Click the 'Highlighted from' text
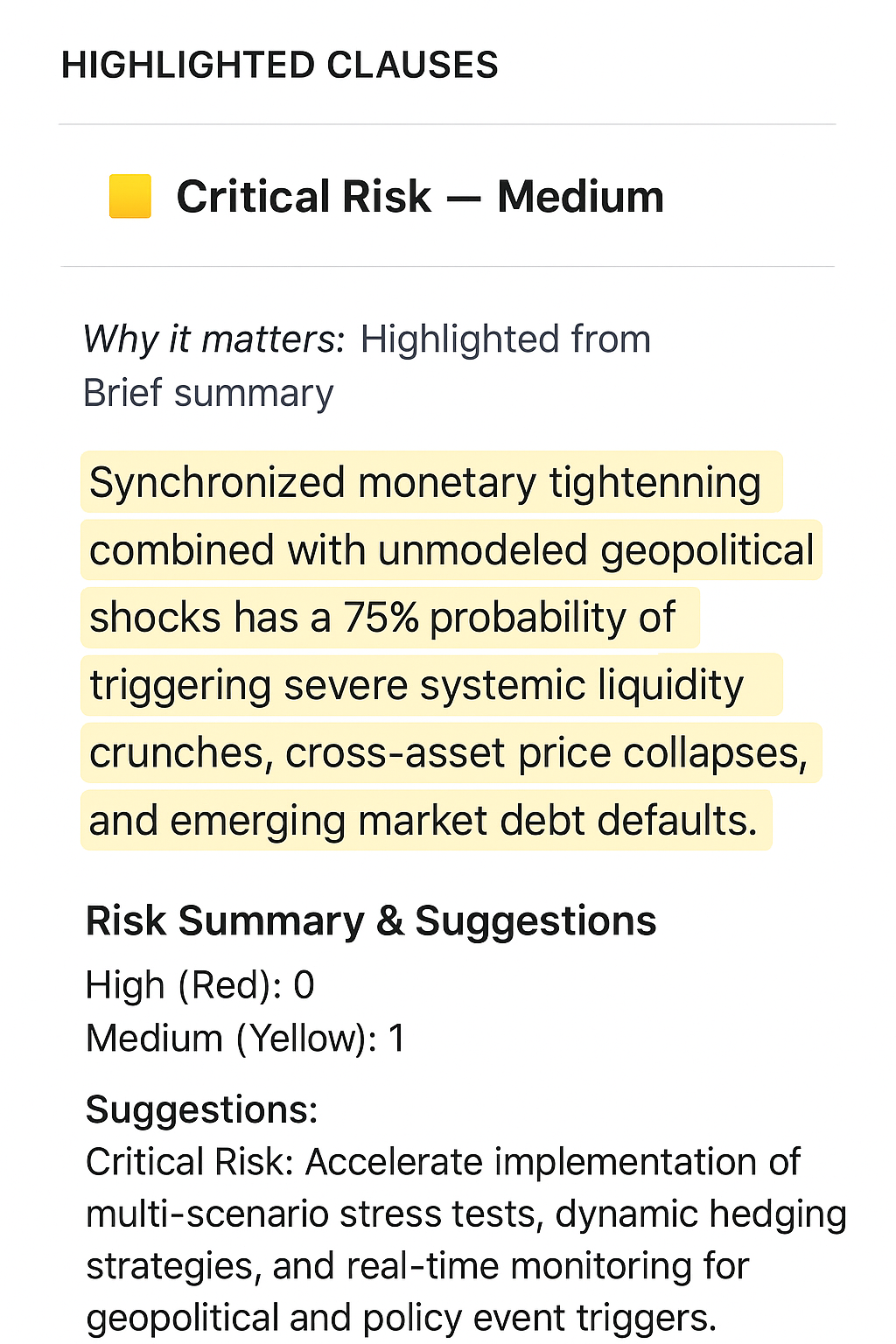The image size is (896, 1344). coord(505,339)
